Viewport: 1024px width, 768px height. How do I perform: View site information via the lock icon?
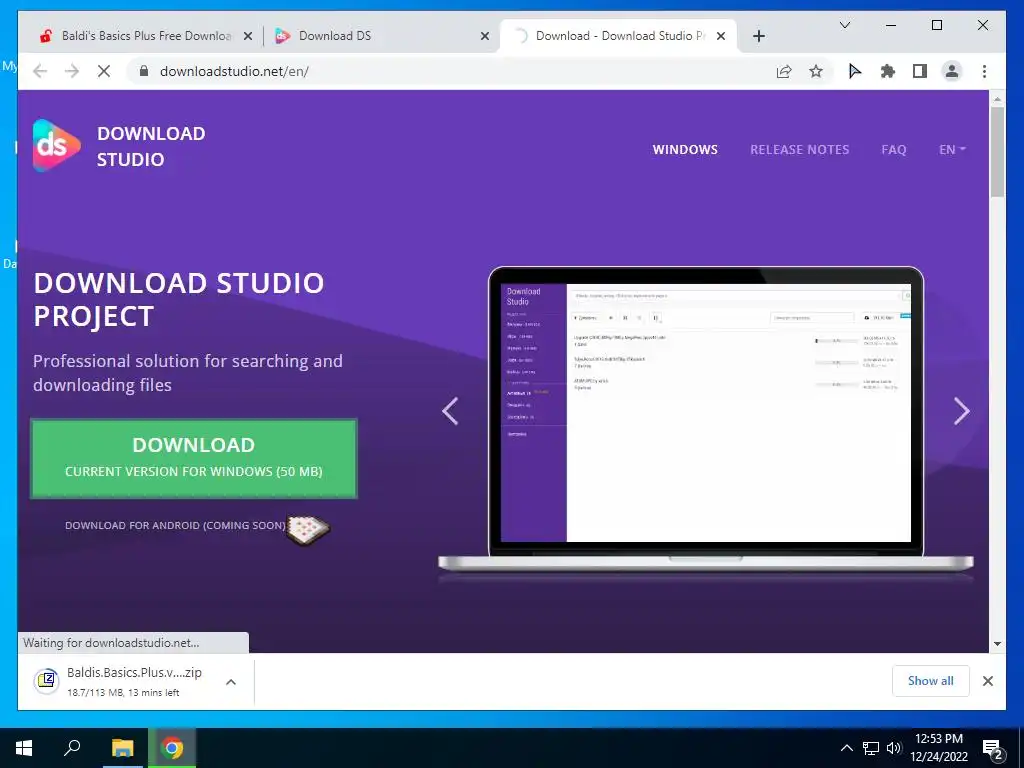coord(144,71)
